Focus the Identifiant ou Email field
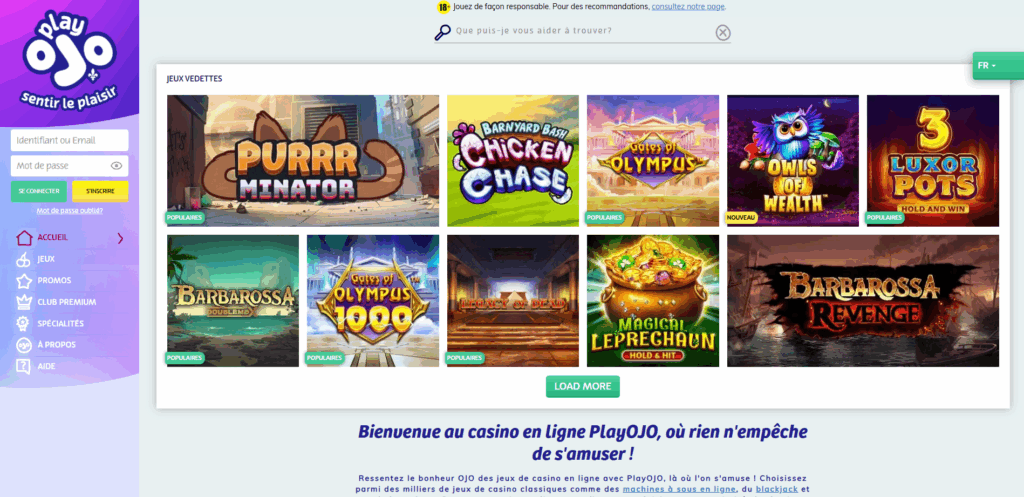1024x497 pixels. click(69, 140)
